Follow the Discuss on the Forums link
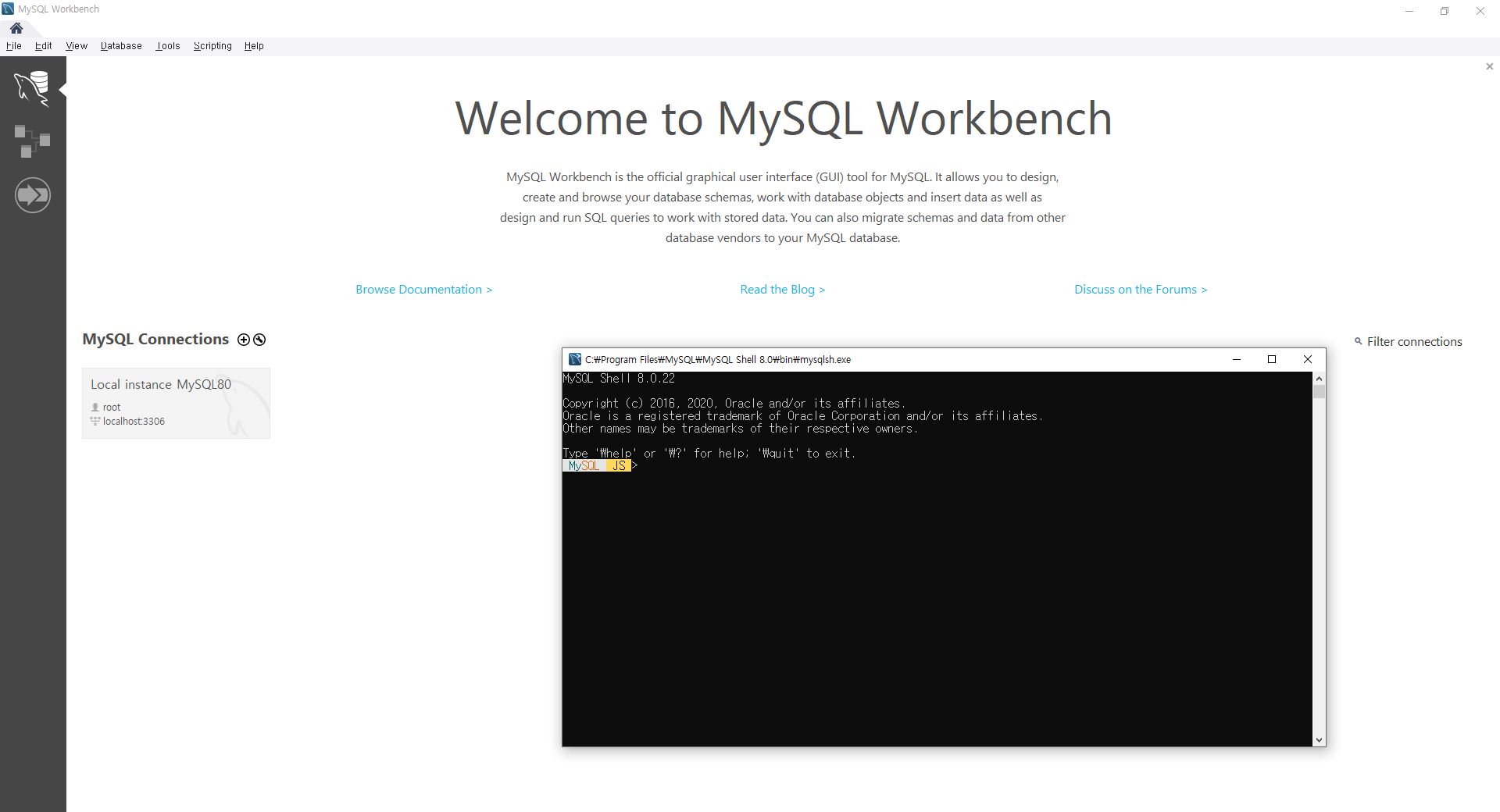The height and width of the screenshot is (812, 1500). [x=1141, y=290]
